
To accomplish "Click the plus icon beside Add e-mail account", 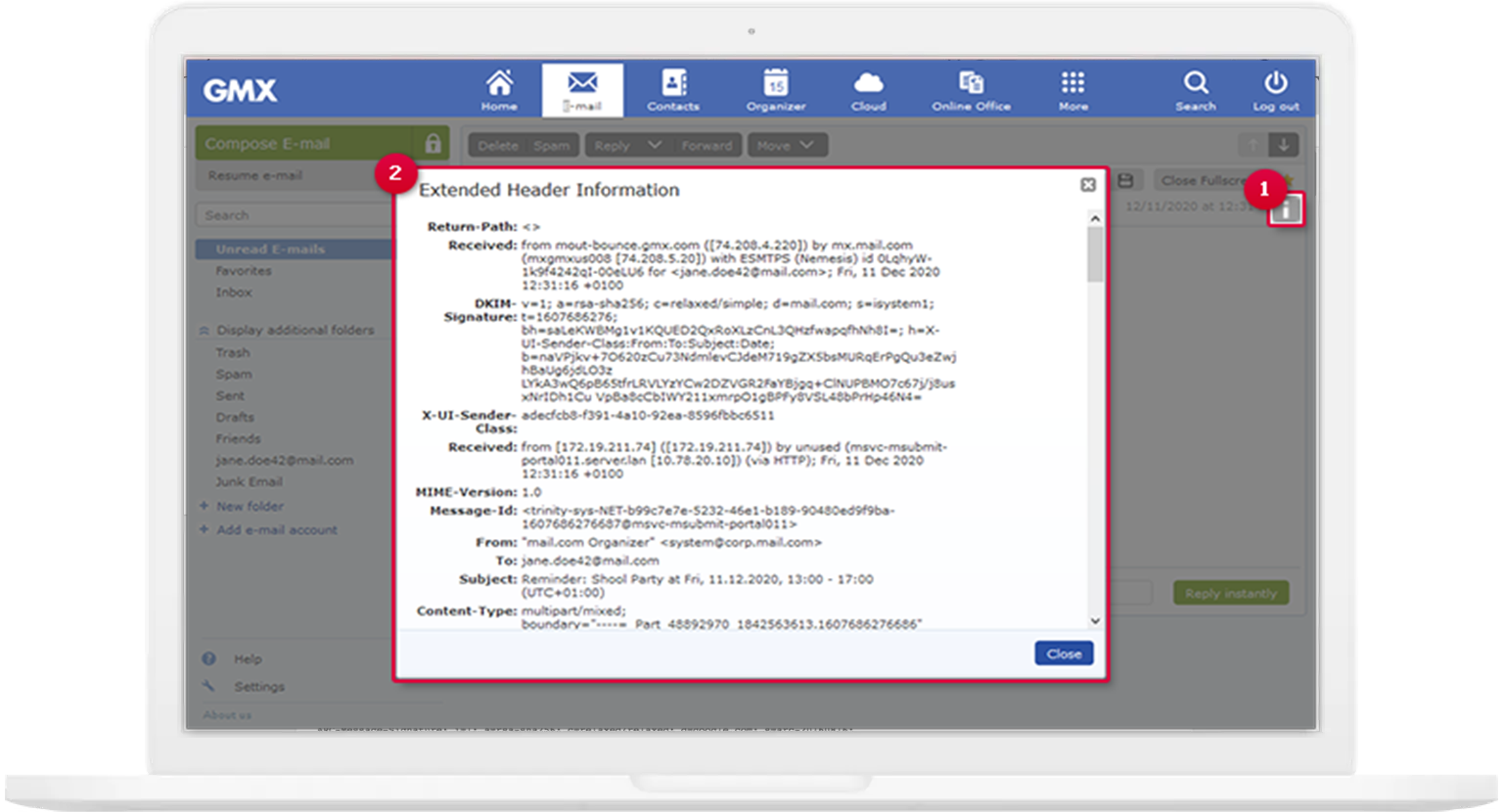I will click(204, 529).
